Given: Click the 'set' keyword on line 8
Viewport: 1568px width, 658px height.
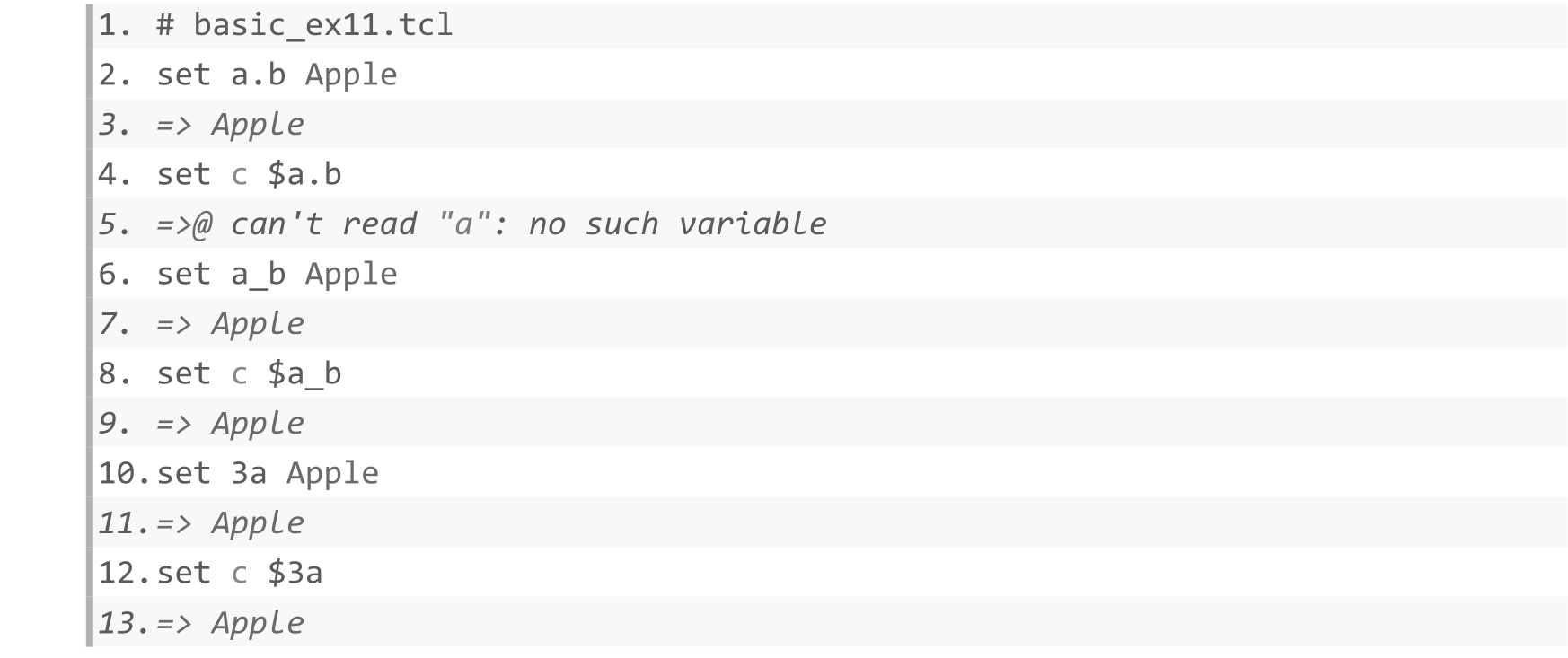Looking at the screenshot, I should tap(184, 373).
